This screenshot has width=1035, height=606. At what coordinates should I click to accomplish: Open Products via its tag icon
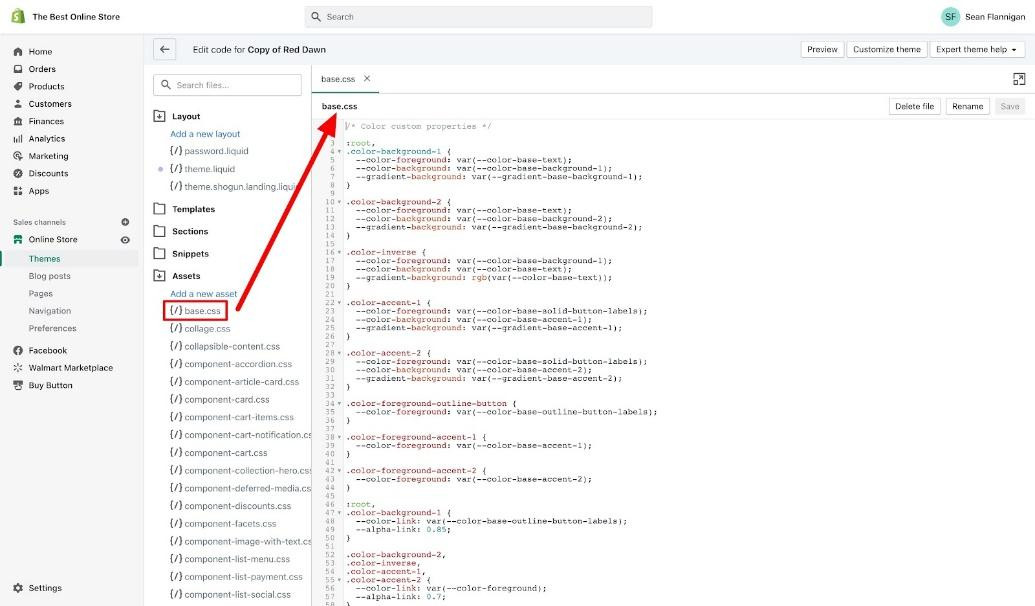pos(16,86)
